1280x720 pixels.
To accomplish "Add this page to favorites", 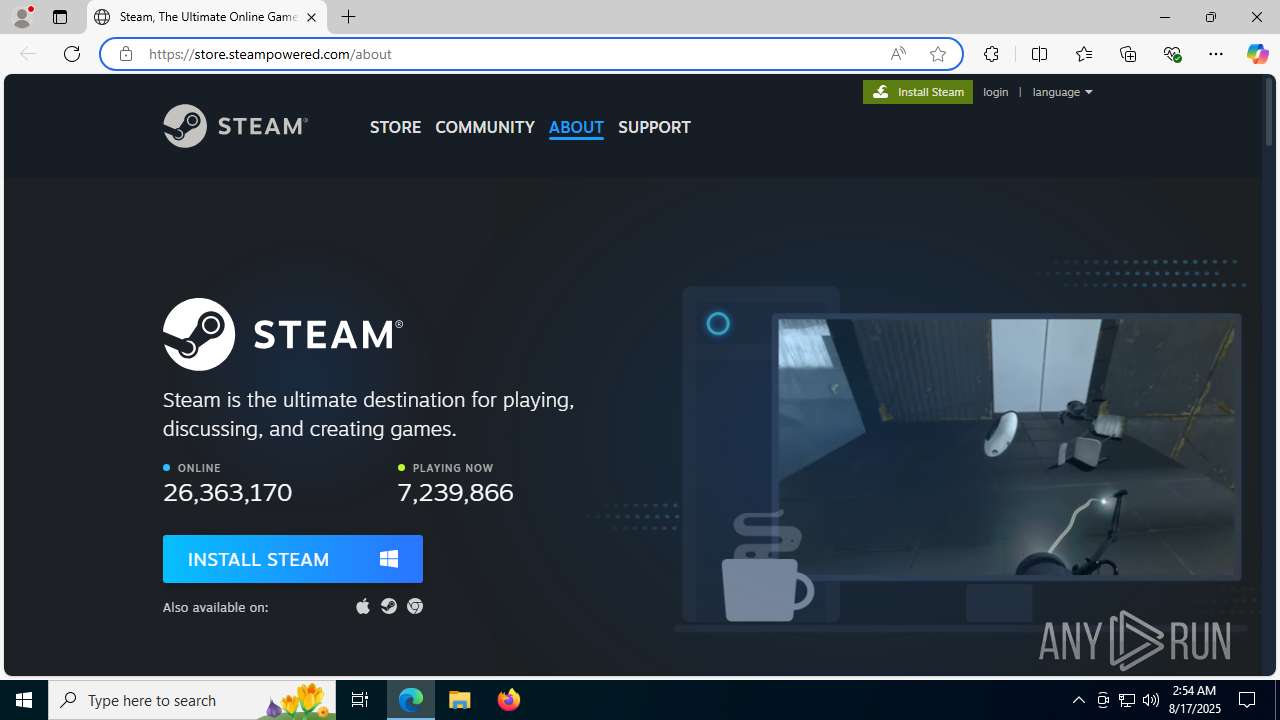I will pos(938,54).
